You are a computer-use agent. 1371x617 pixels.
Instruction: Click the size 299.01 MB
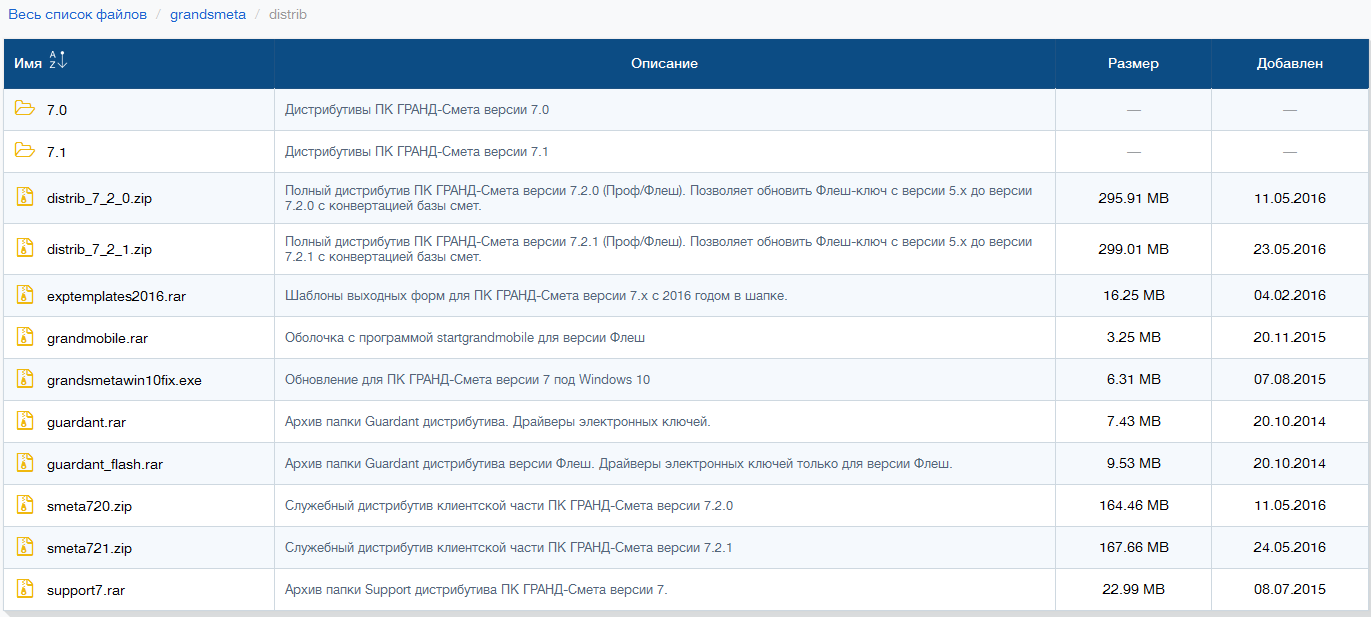(1133, 249)
